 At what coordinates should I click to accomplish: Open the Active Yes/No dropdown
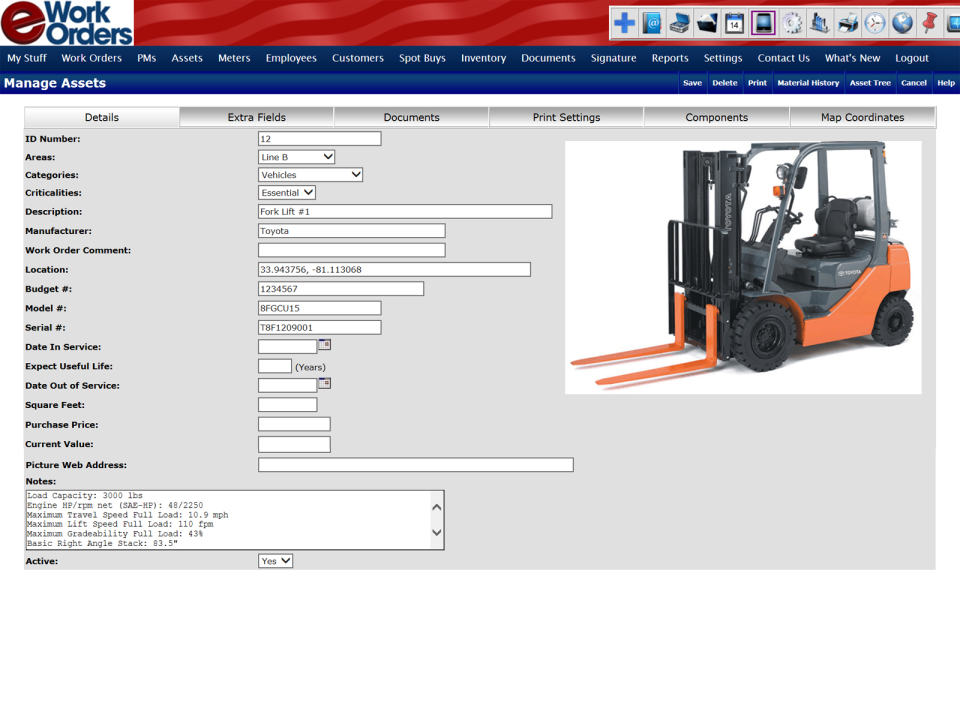coord(275,561)
